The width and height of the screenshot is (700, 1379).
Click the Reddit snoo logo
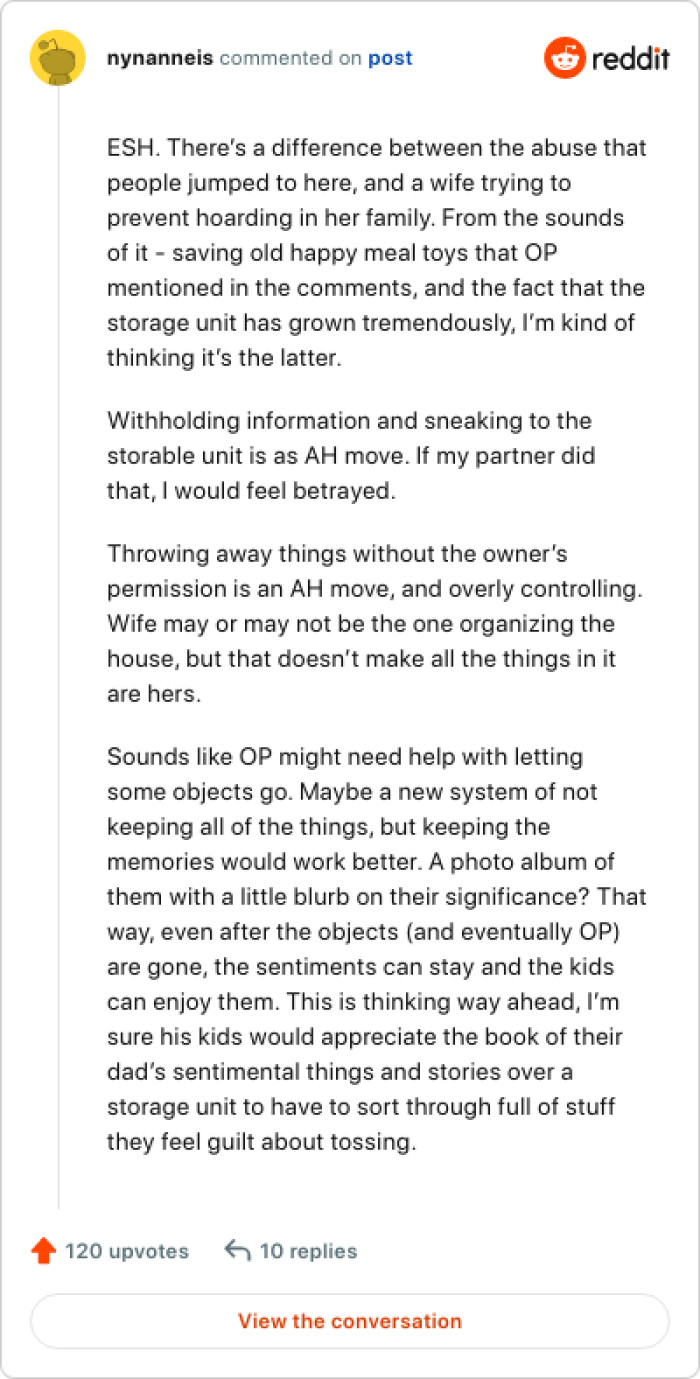coord(563,57)
